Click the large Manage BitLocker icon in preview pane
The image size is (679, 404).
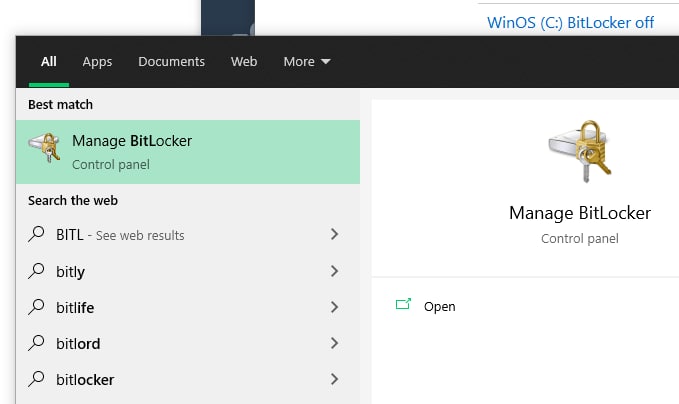pos(580,151)
